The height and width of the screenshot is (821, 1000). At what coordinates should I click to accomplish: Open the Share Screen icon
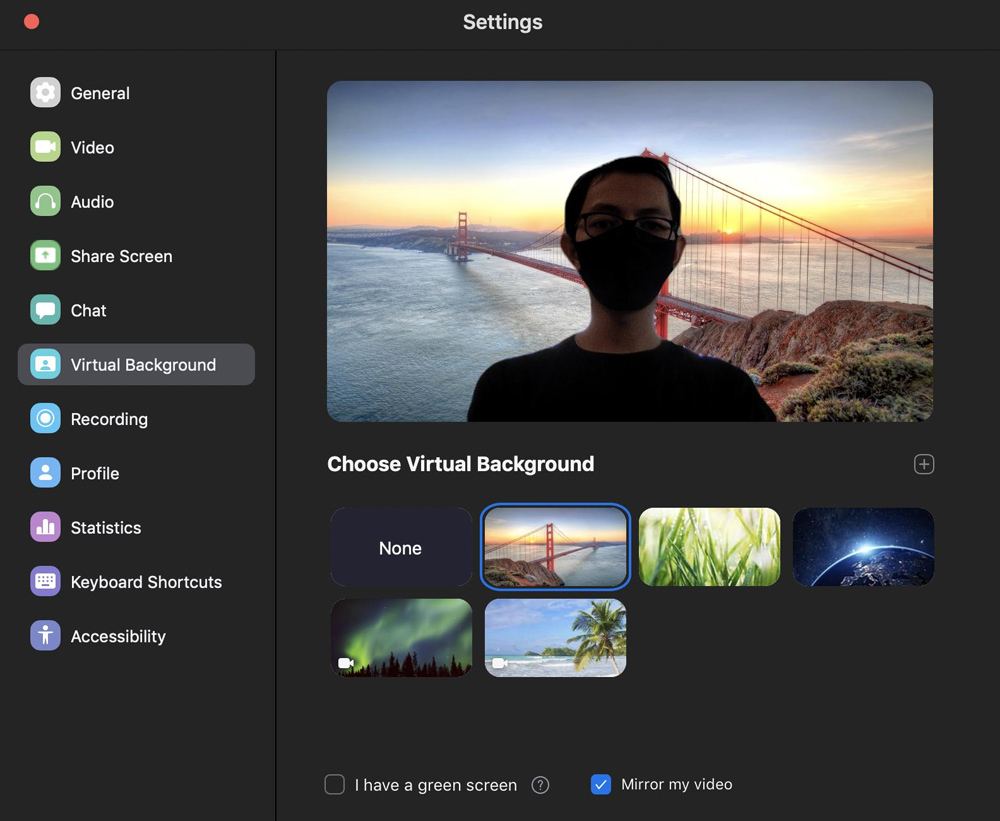point(45,256)
